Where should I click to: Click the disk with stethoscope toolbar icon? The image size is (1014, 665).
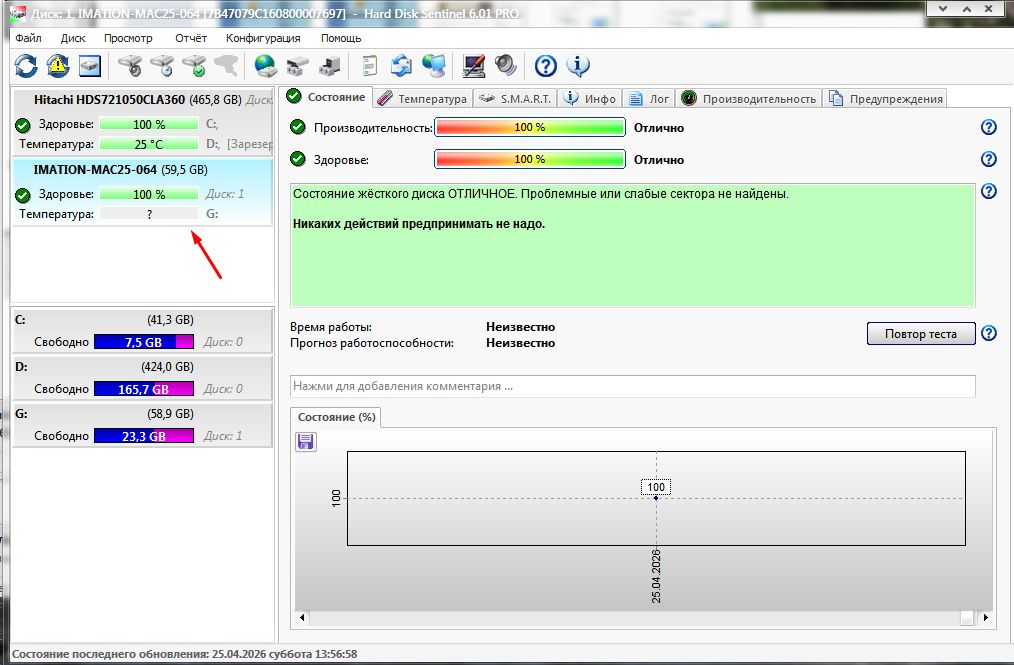point(130,65)
